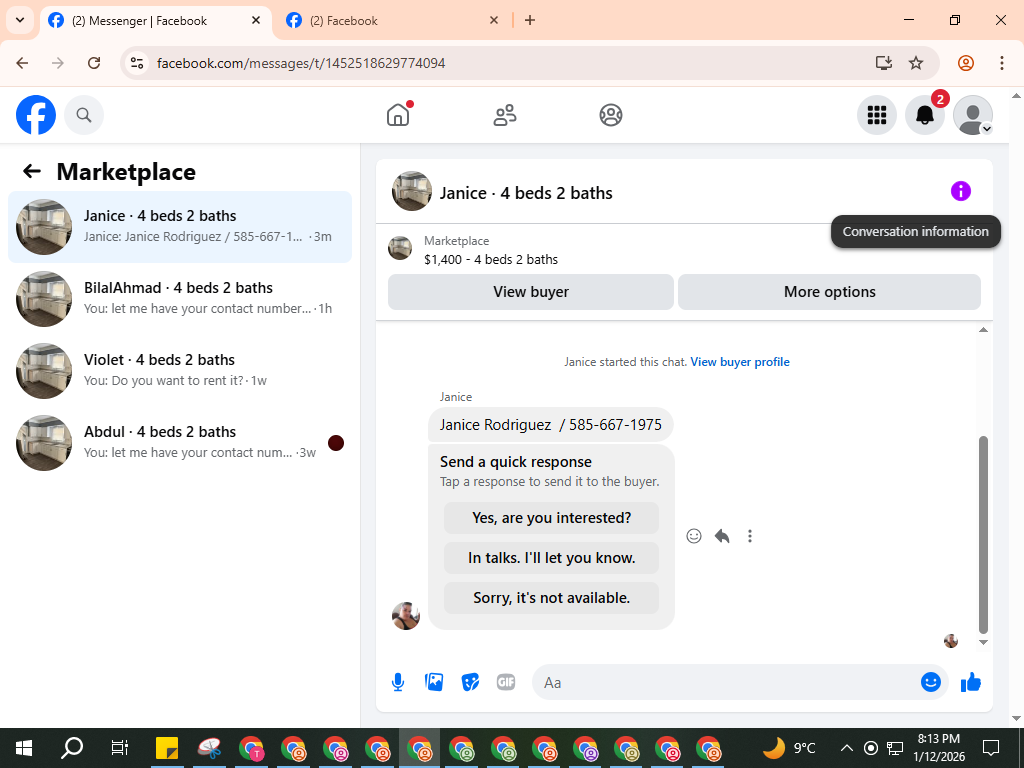Open Sticky Notes from taskbar
Viewport: 1024px width, 768px height.
coord(167,748)
